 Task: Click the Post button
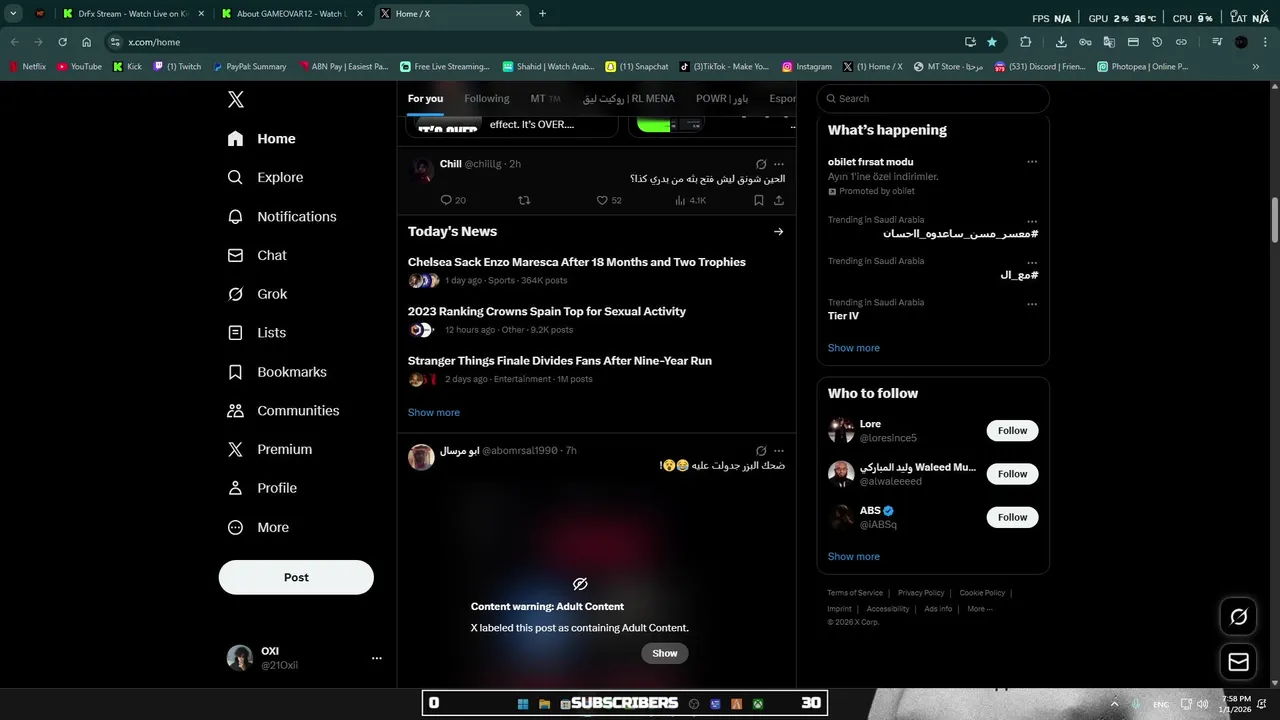pos(296,577)
